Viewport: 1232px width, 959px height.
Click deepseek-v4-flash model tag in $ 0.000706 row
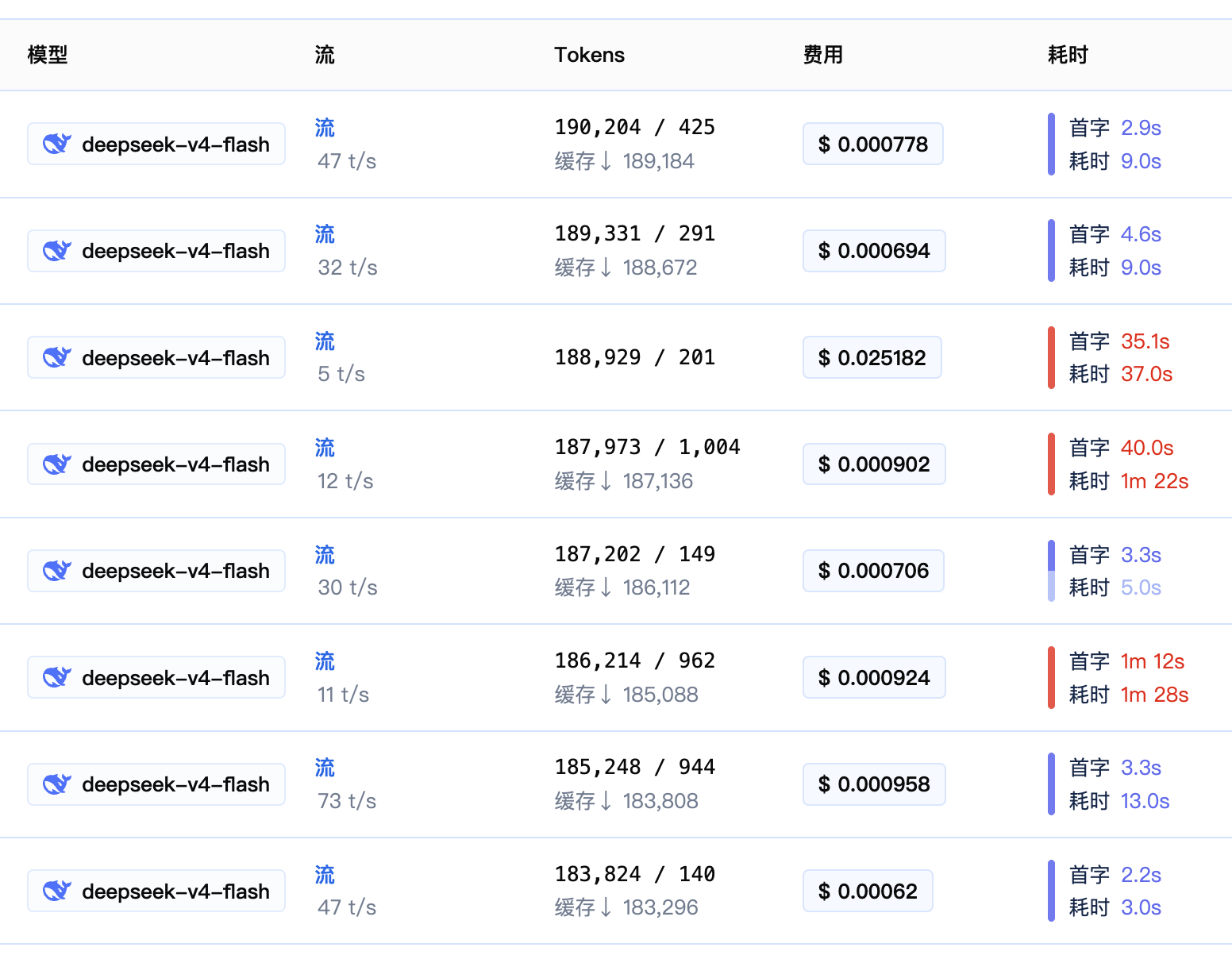click(x=156, y=571)
